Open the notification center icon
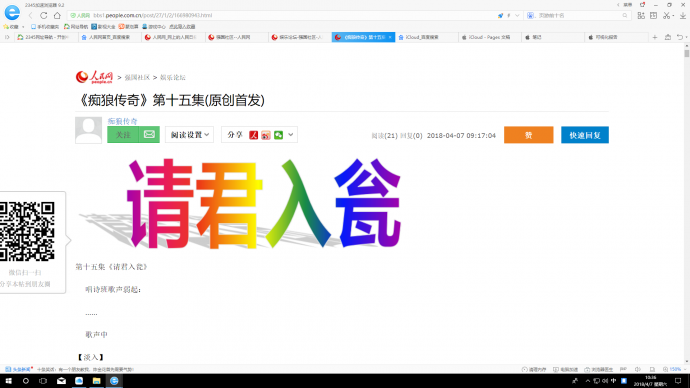690x388 pixels. [678, 381]
